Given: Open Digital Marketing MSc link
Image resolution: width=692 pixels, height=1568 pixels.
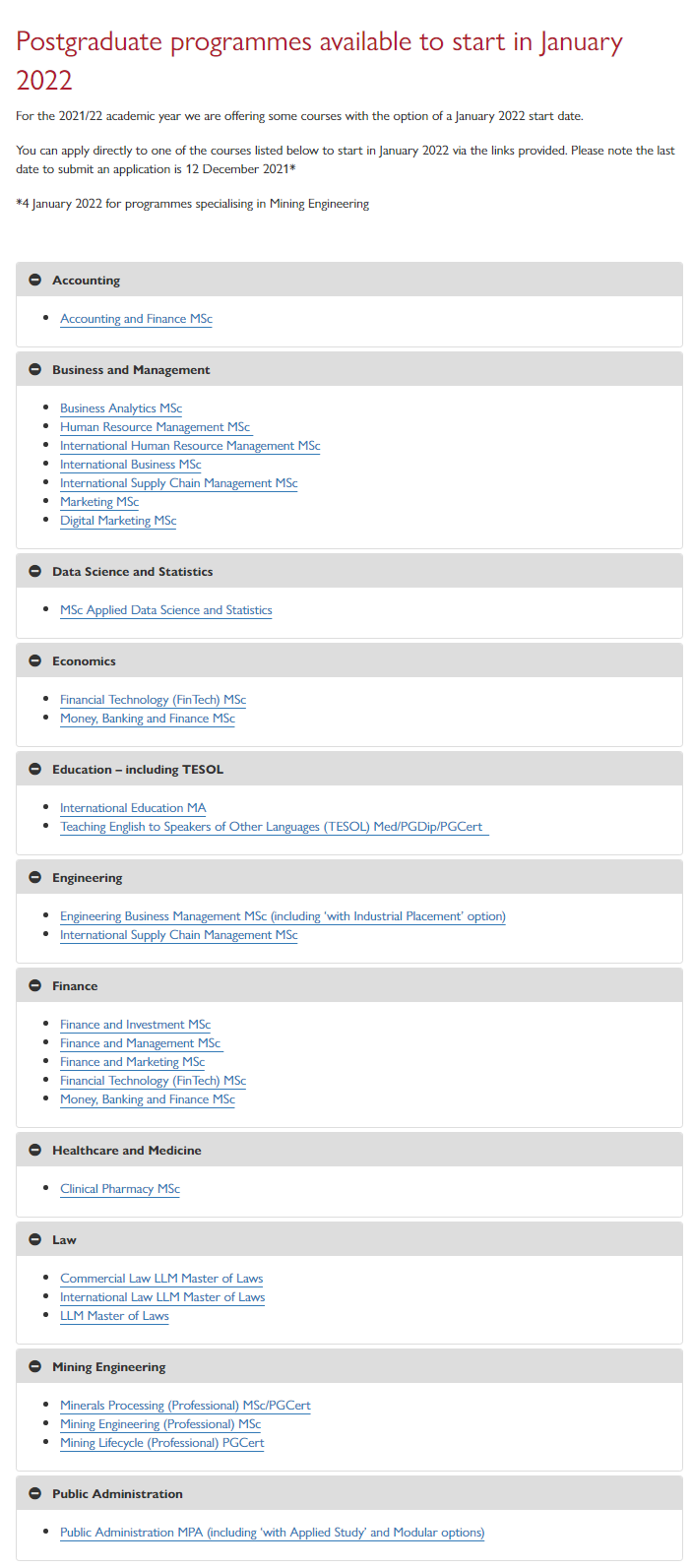Looking at the screenshot, I should [118, 521].
